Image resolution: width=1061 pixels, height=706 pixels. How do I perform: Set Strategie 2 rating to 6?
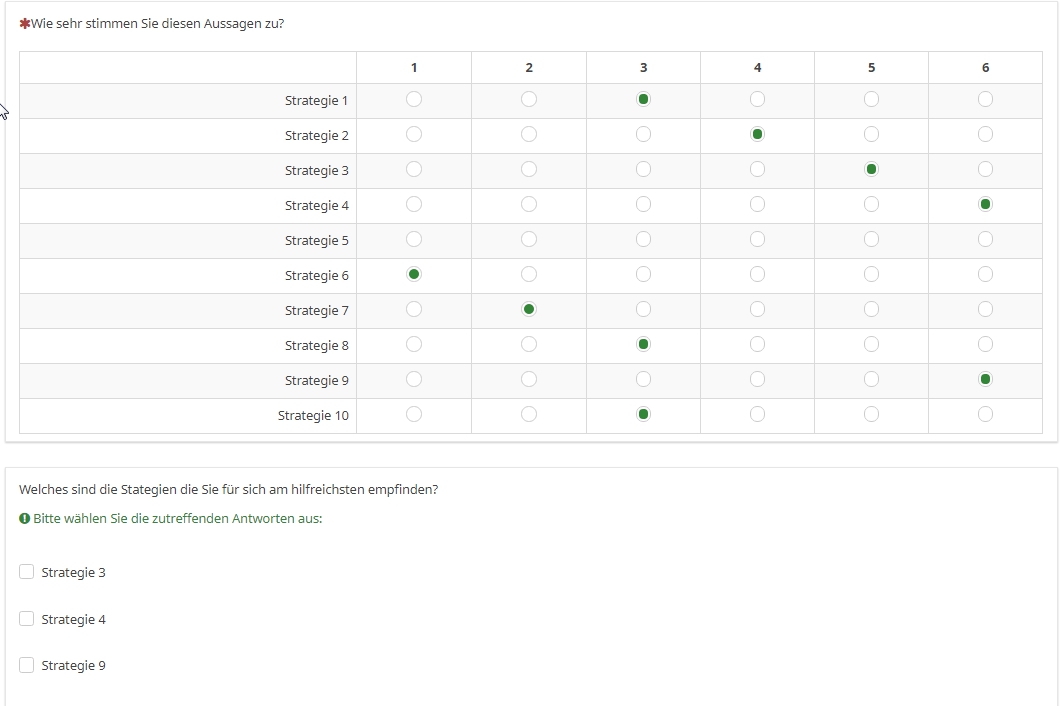tap(985, 134)
